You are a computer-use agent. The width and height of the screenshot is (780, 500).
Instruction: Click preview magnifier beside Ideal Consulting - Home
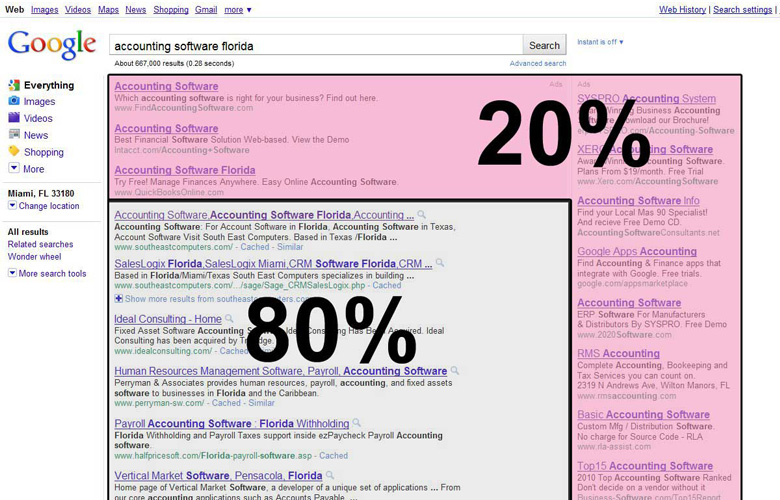pos(230,319)
